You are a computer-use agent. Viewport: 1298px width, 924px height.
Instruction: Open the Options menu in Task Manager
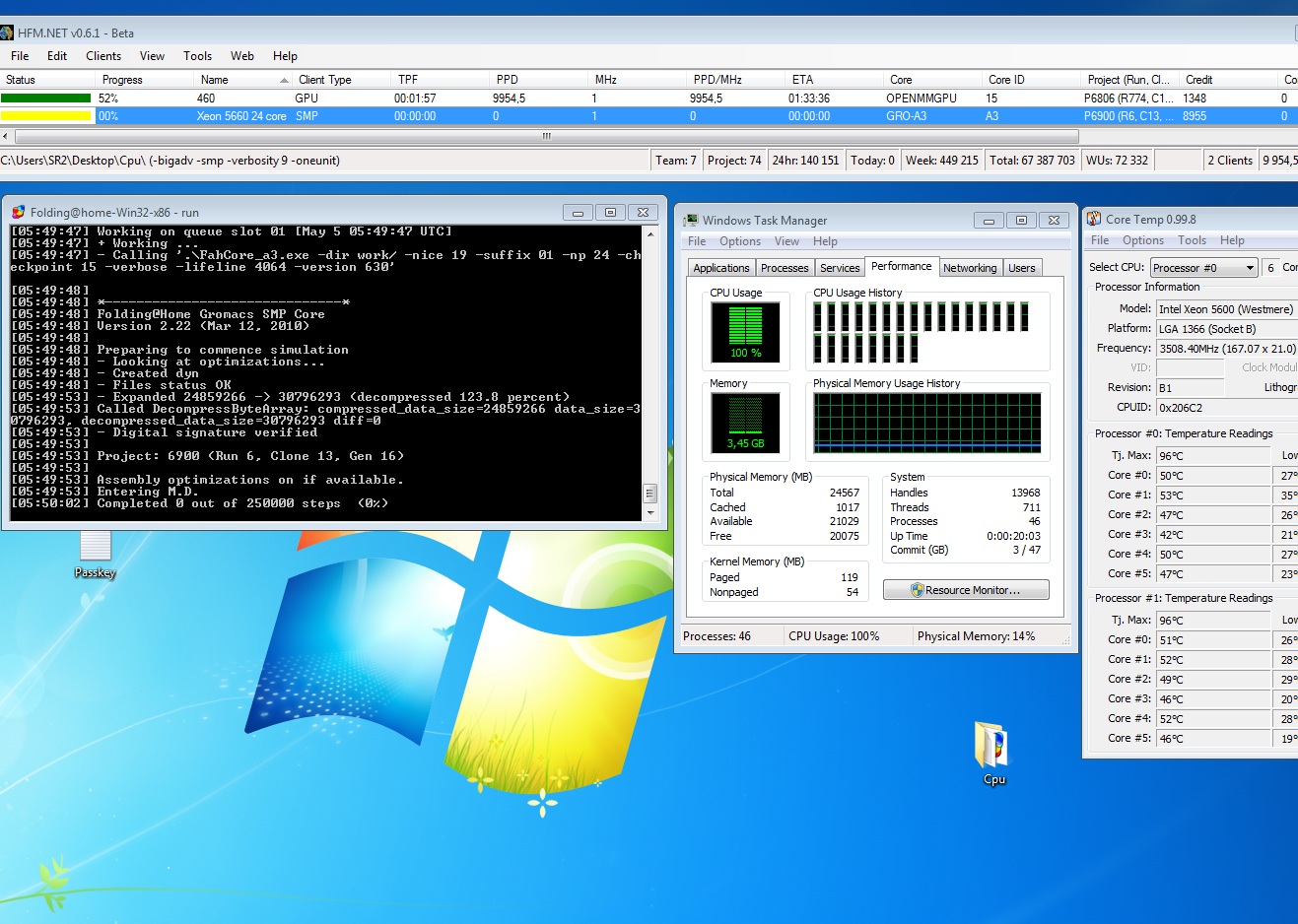pyautogui.click(x=740, y=241)
